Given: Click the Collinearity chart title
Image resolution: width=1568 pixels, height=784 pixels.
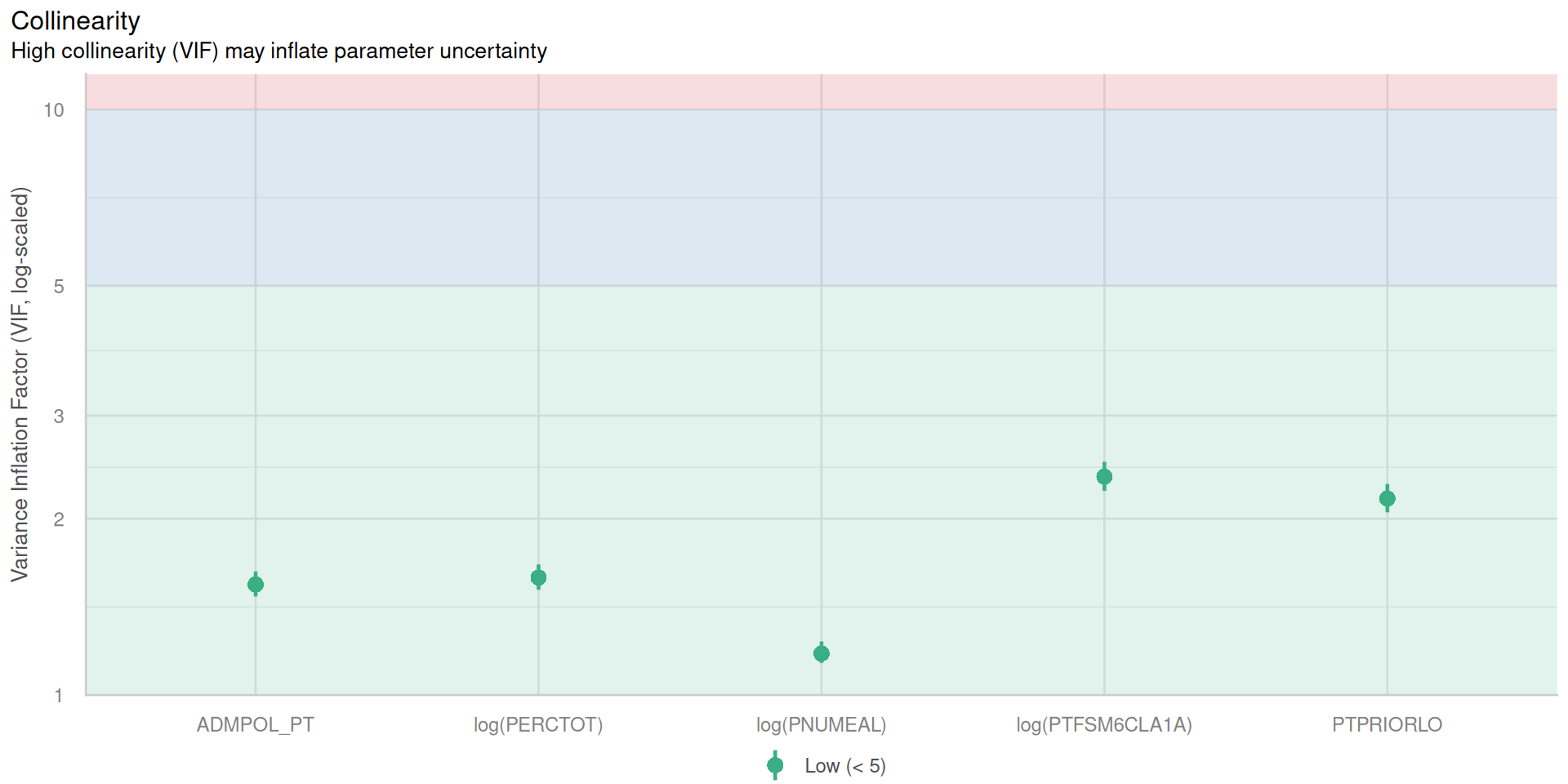Looking at the screenshot, I should 75,20.
